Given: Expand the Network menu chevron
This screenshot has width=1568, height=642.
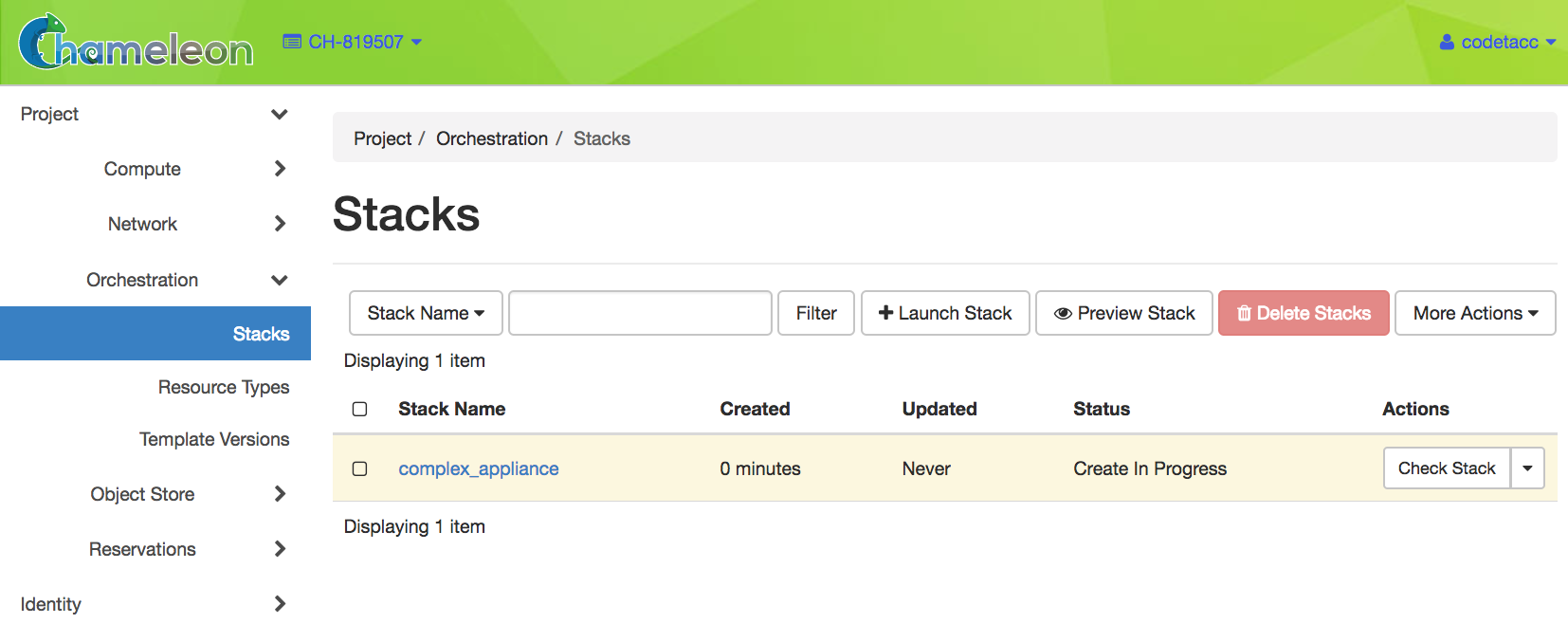Looking at the screenshot, I should [280, 224].
